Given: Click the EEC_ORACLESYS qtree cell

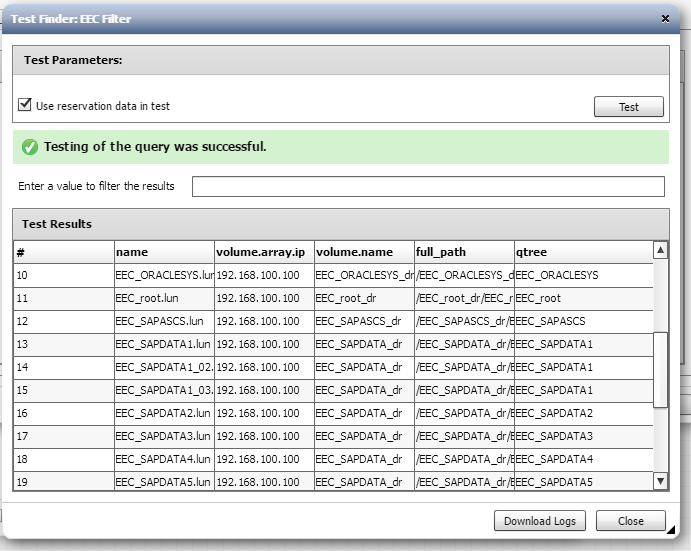Looking at the screenshot, I should pos(557,276).
